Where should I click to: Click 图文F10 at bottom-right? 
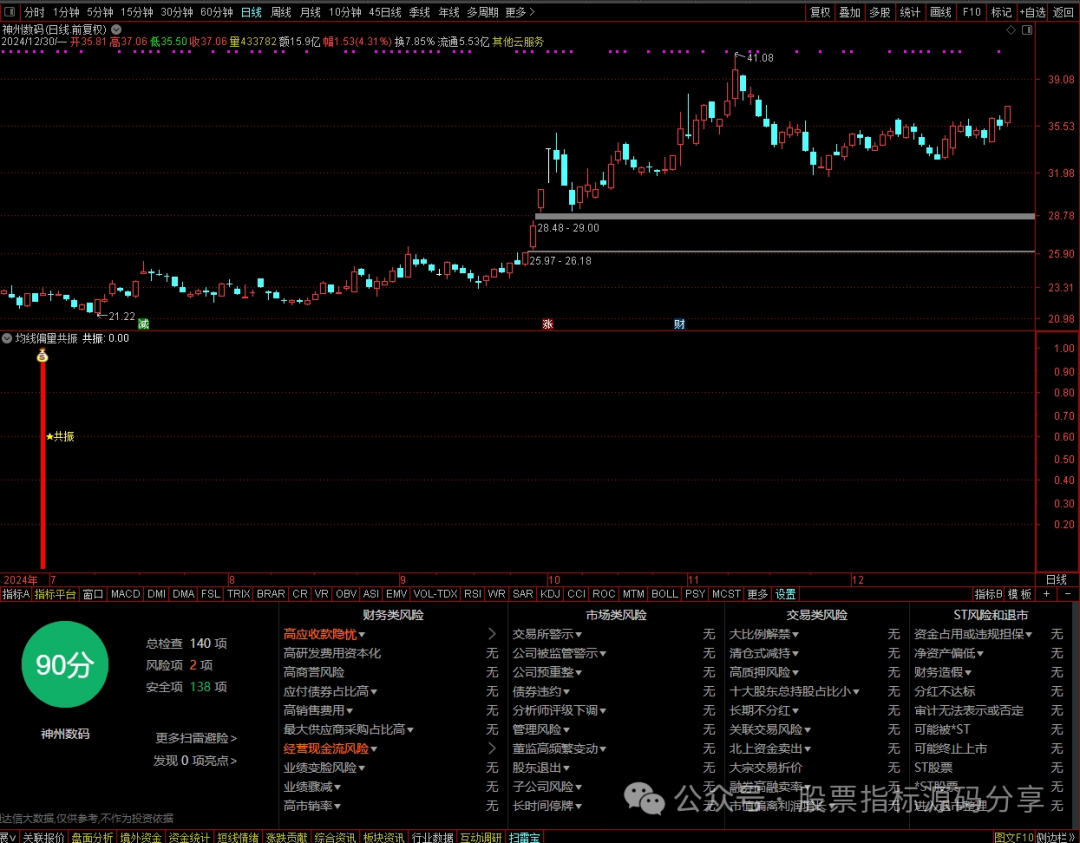[1014, 837]
